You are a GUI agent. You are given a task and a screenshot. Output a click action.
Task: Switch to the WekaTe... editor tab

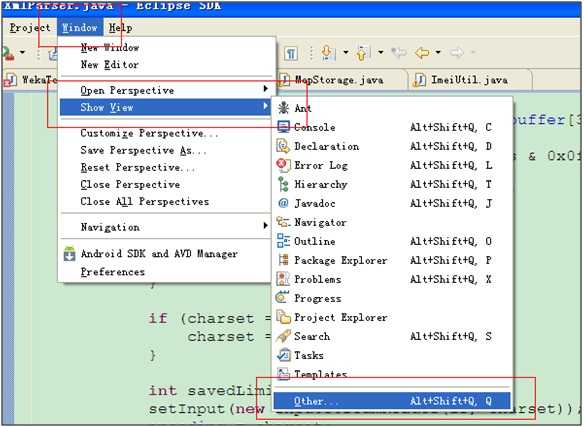pos(31,80)
